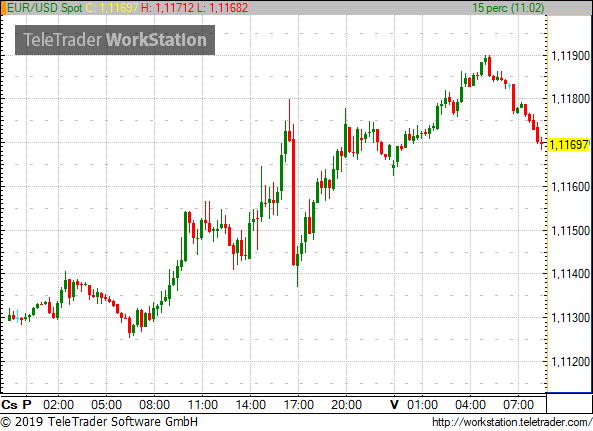Click the V day marker on time axis
The image size is (593, 431).
[x=394, y=405]
